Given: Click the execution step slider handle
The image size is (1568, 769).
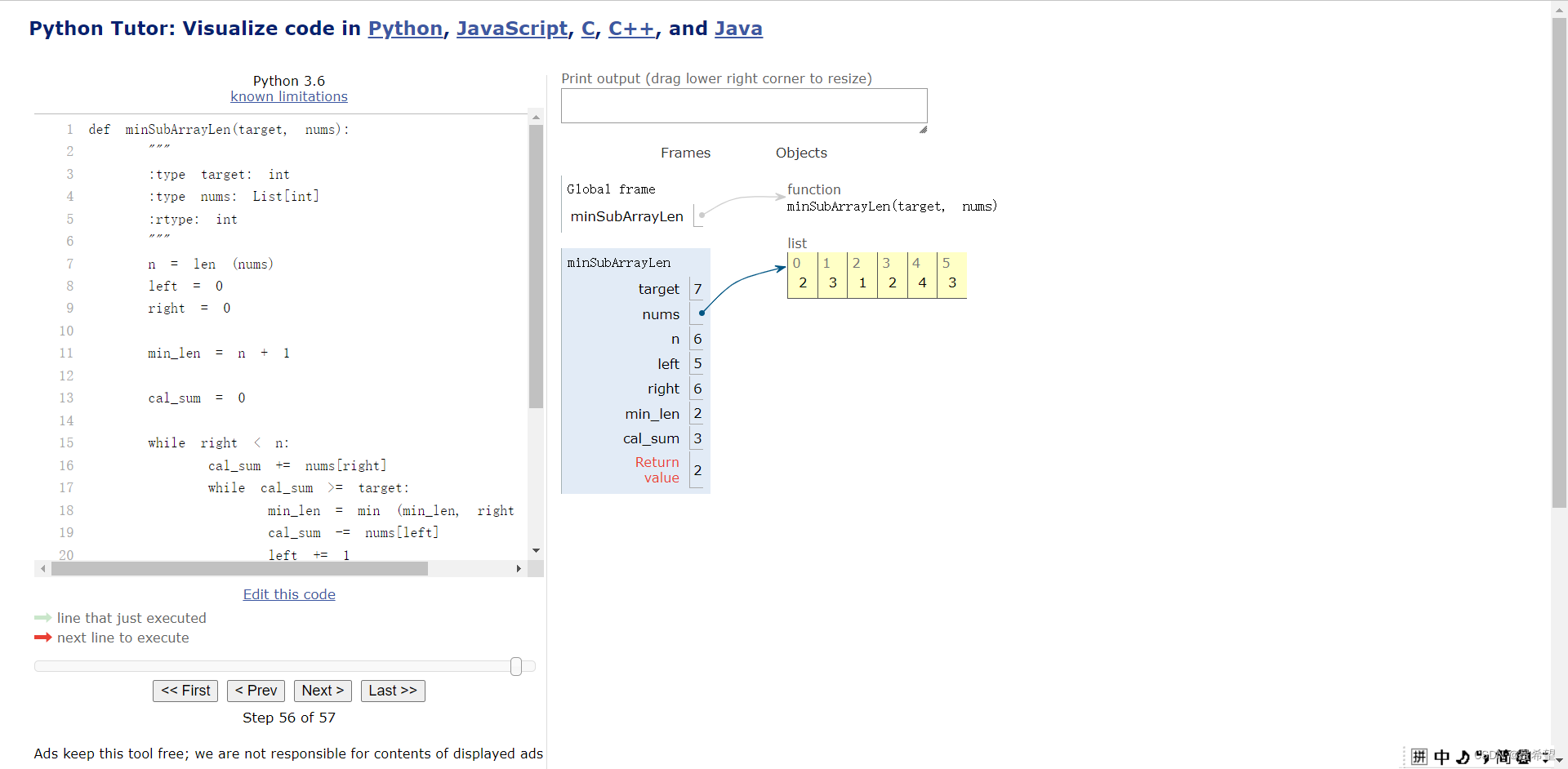Looking at the screenshot, I should coord(516,666).
